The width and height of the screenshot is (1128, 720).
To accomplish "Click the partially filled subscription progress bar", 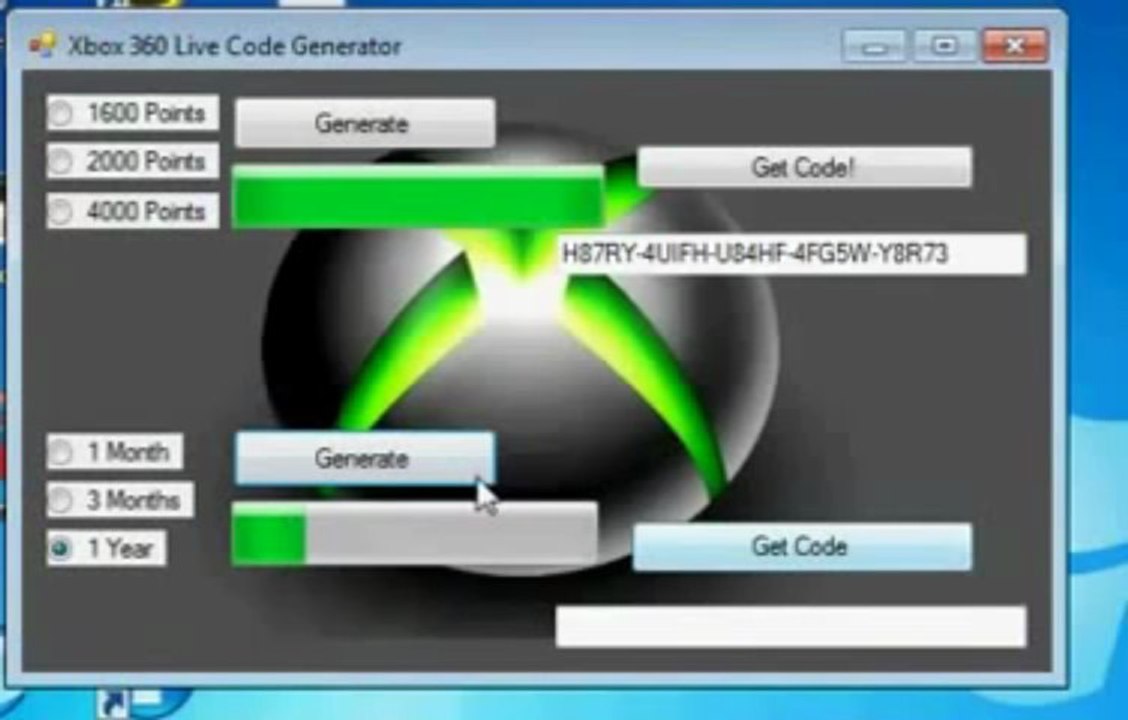I will tap(414, 534).
